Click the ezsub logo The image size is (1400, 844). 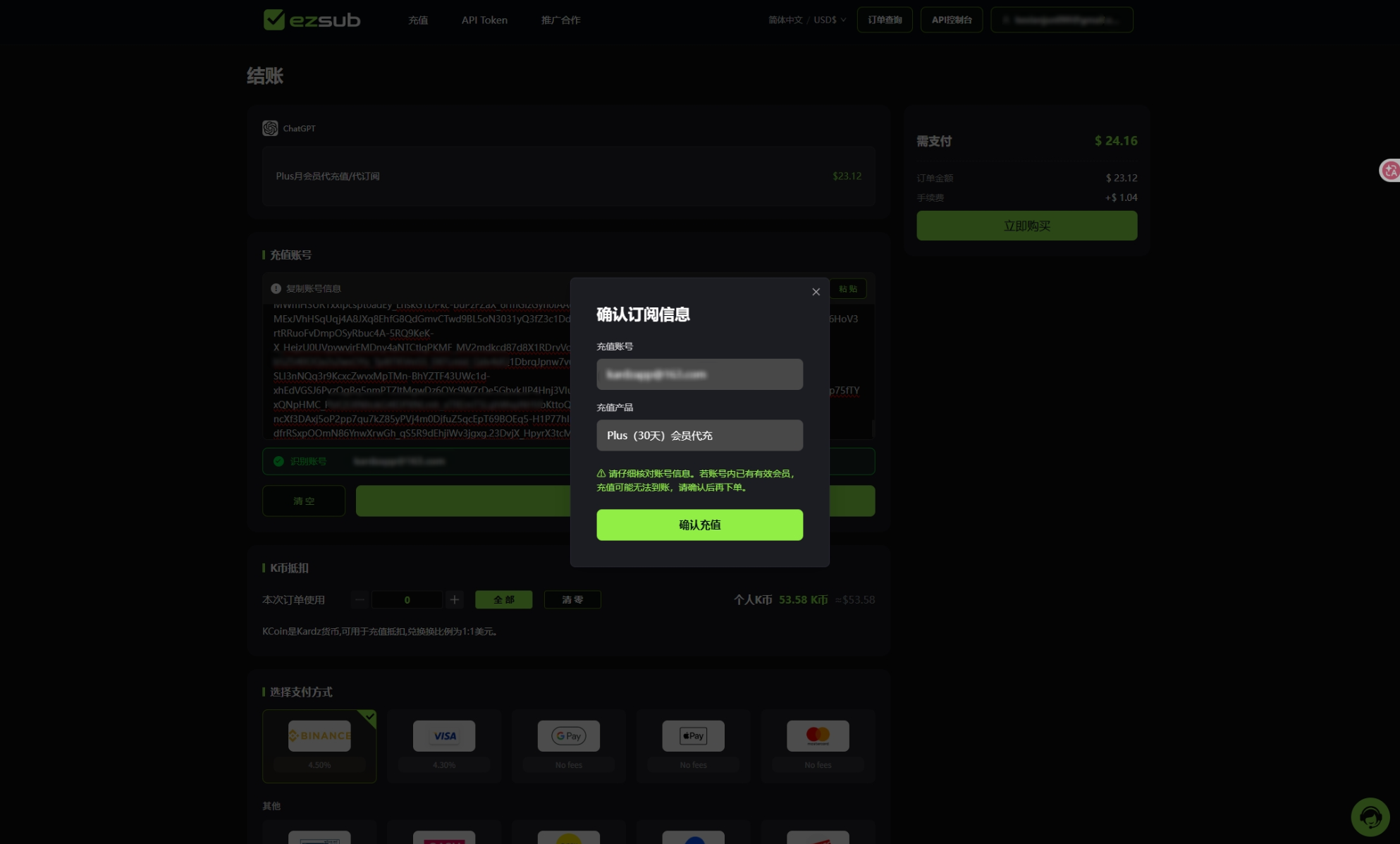312,20
